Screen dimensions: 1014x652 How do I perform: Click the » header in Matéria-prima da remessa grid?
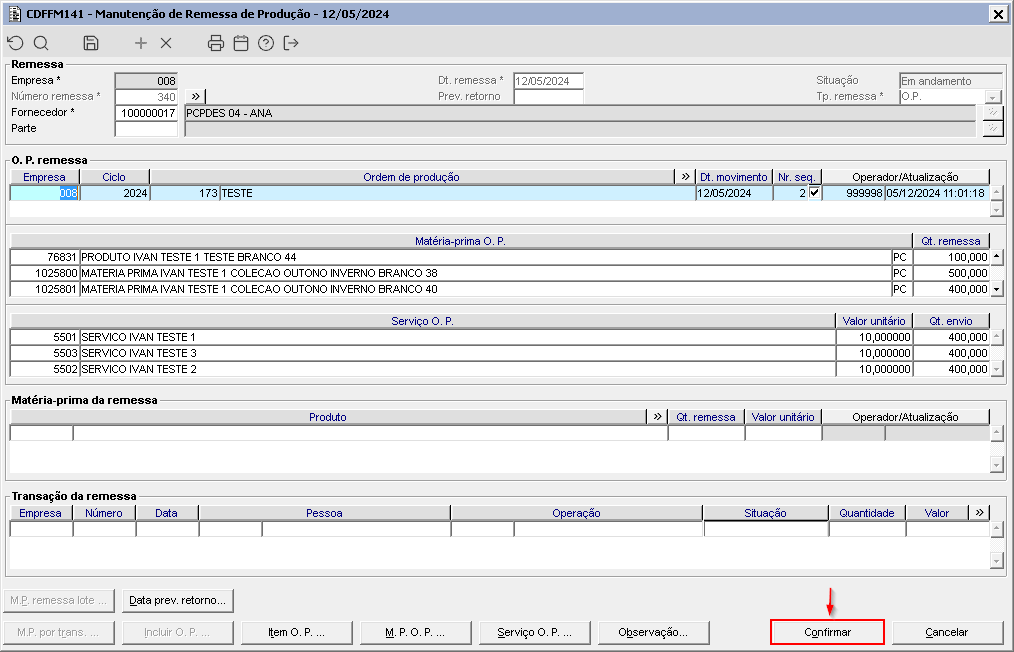657,417
